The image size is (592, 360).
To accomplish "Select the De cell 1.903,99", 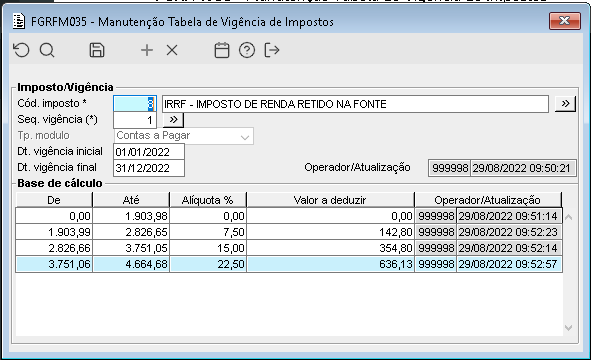I will 54,232.
